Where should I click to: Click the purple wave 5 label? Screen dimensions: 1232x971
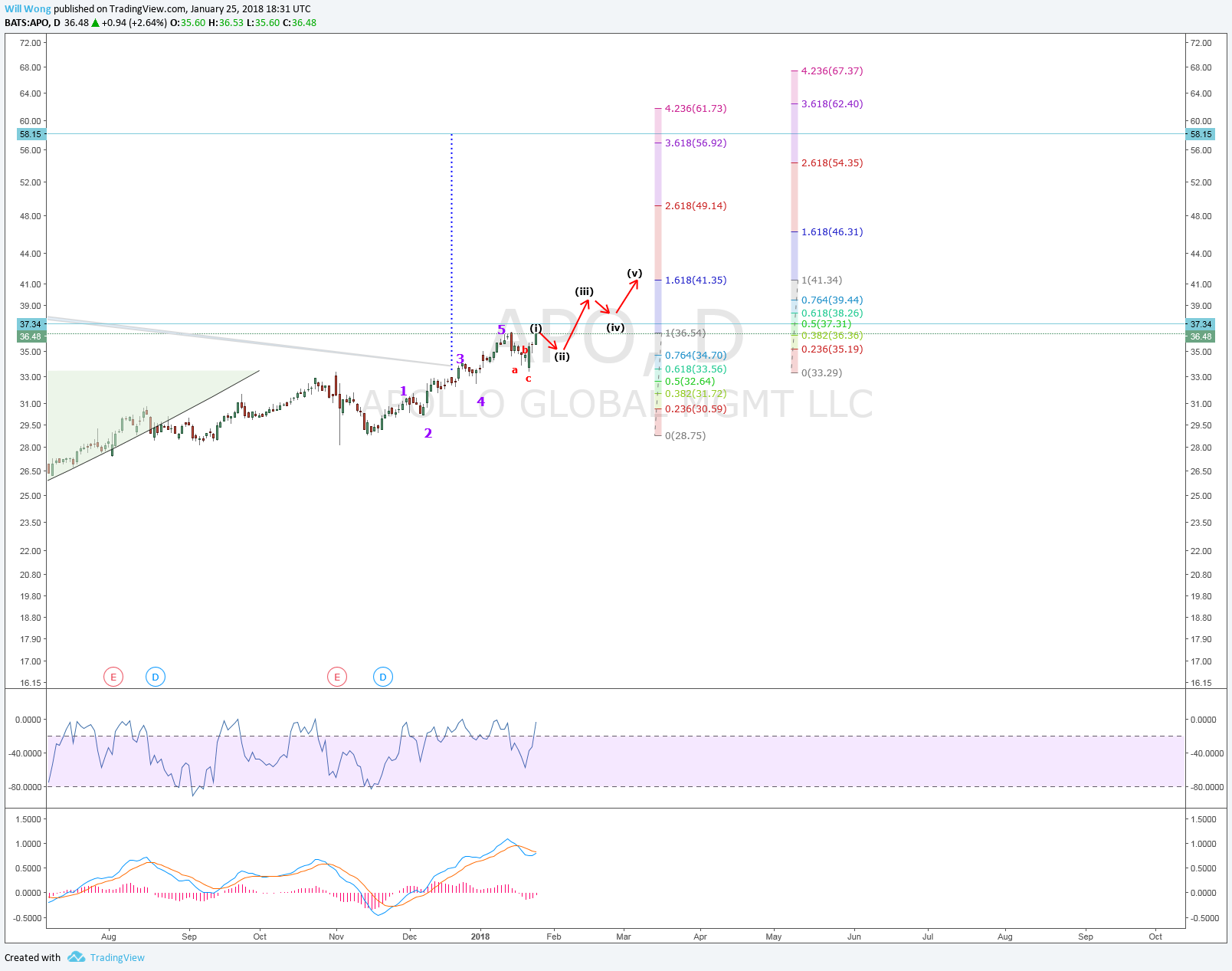pyautogui.click(x=502, y=330)
